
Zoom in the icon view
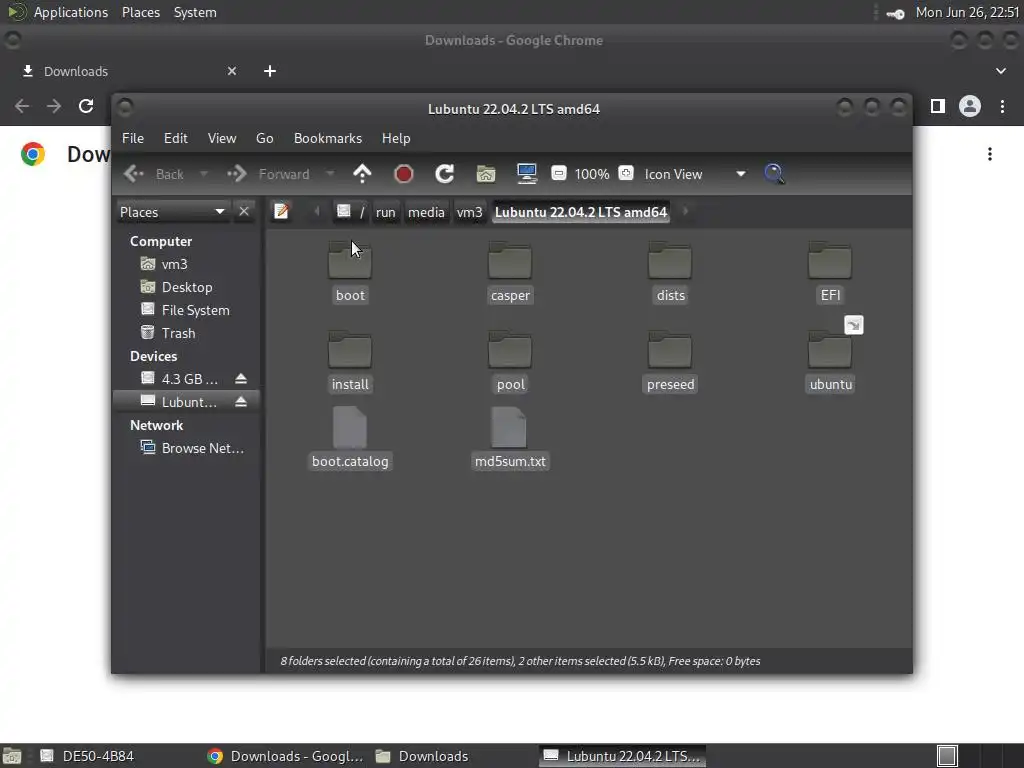click(626, 173)
